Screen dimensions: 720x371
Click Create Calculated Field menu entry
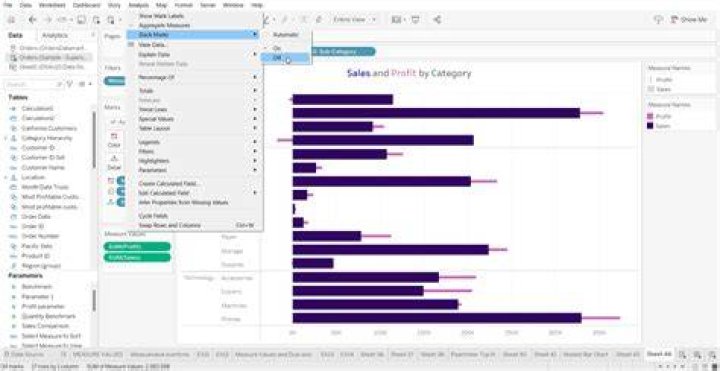coord(194,184)
